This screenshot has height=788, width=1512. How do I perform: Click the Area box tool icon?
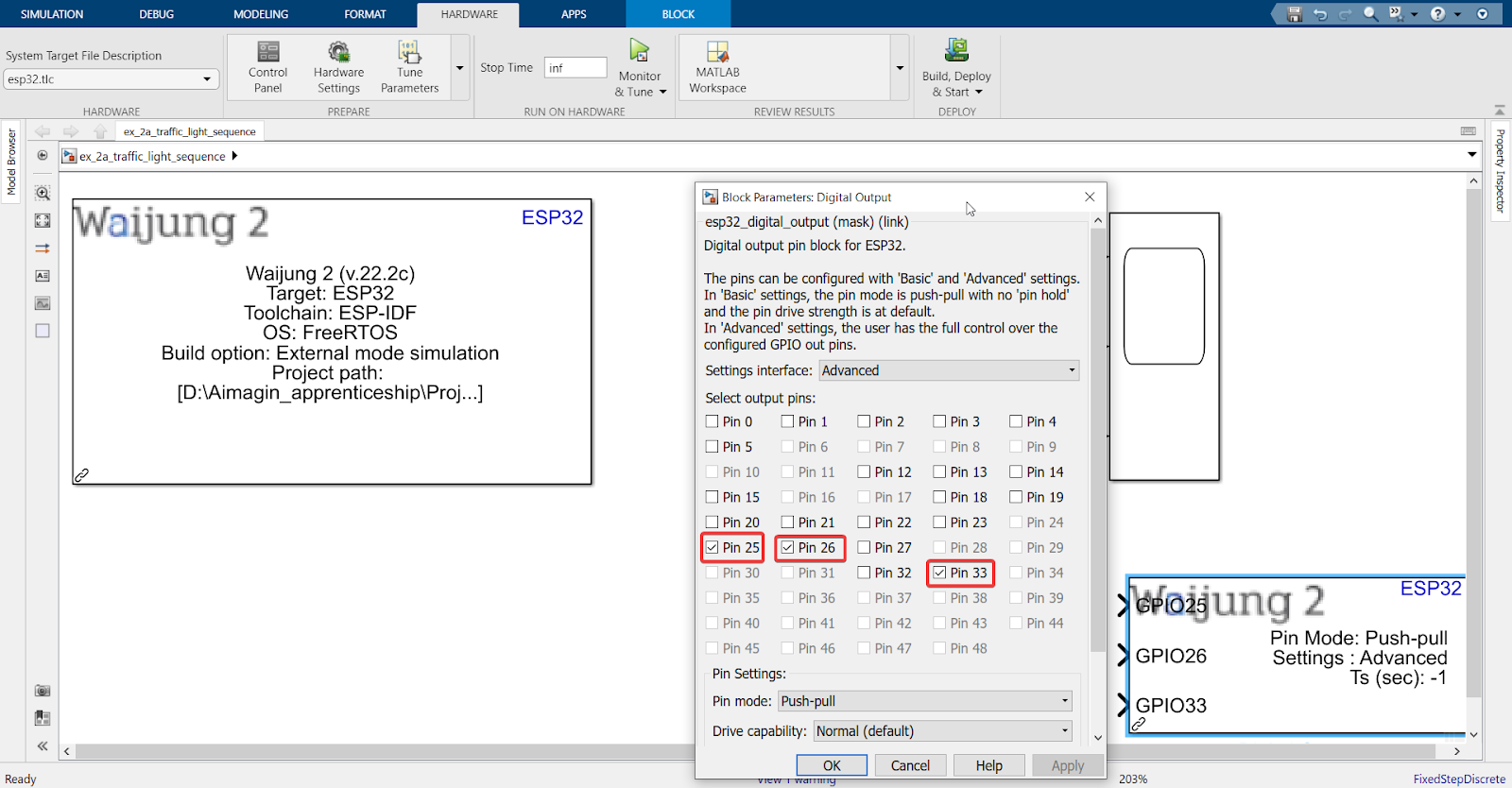pyautogui.click(x=43, y=331)
